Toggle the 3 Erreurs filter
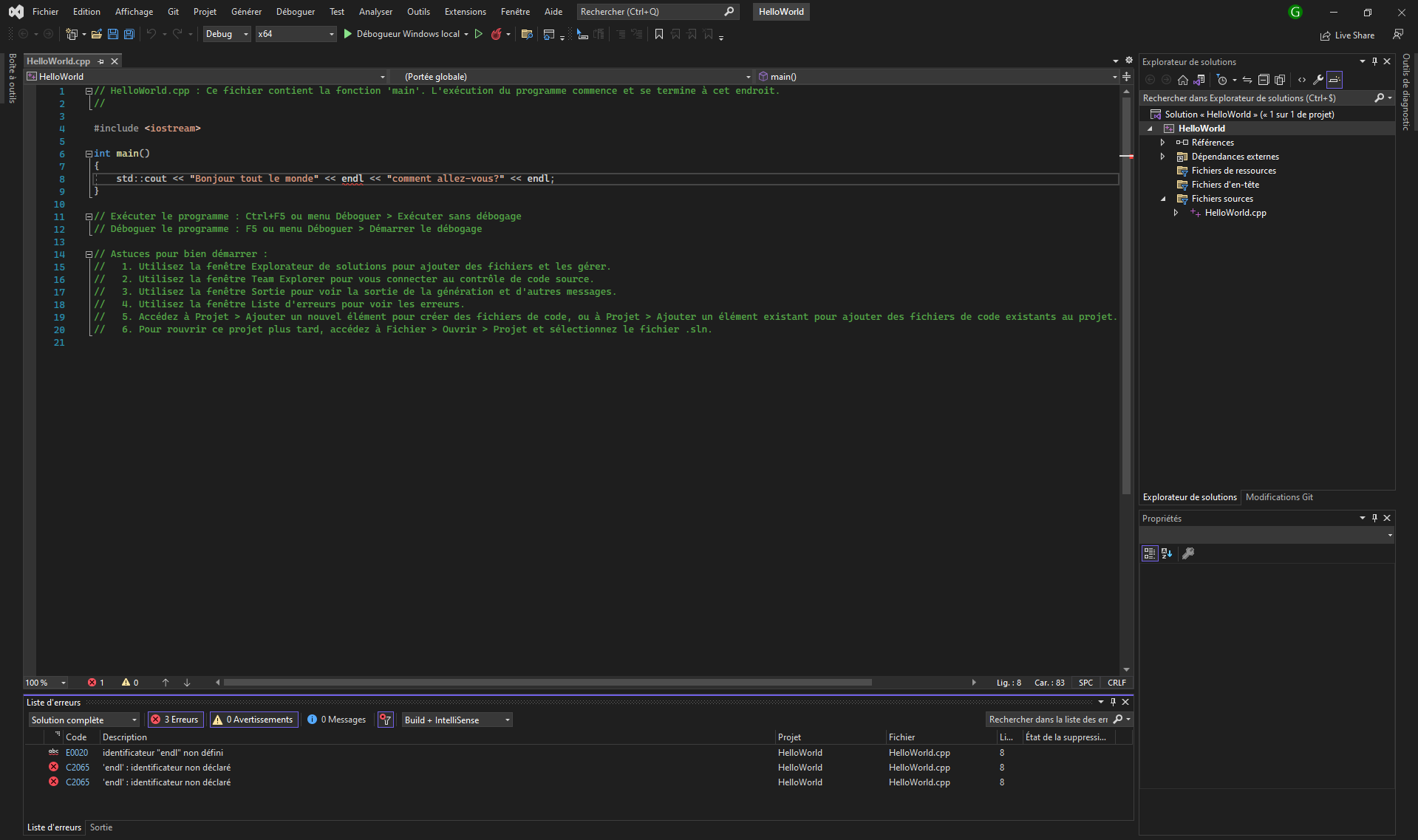 pyautogui.click(x=175, y=720)
